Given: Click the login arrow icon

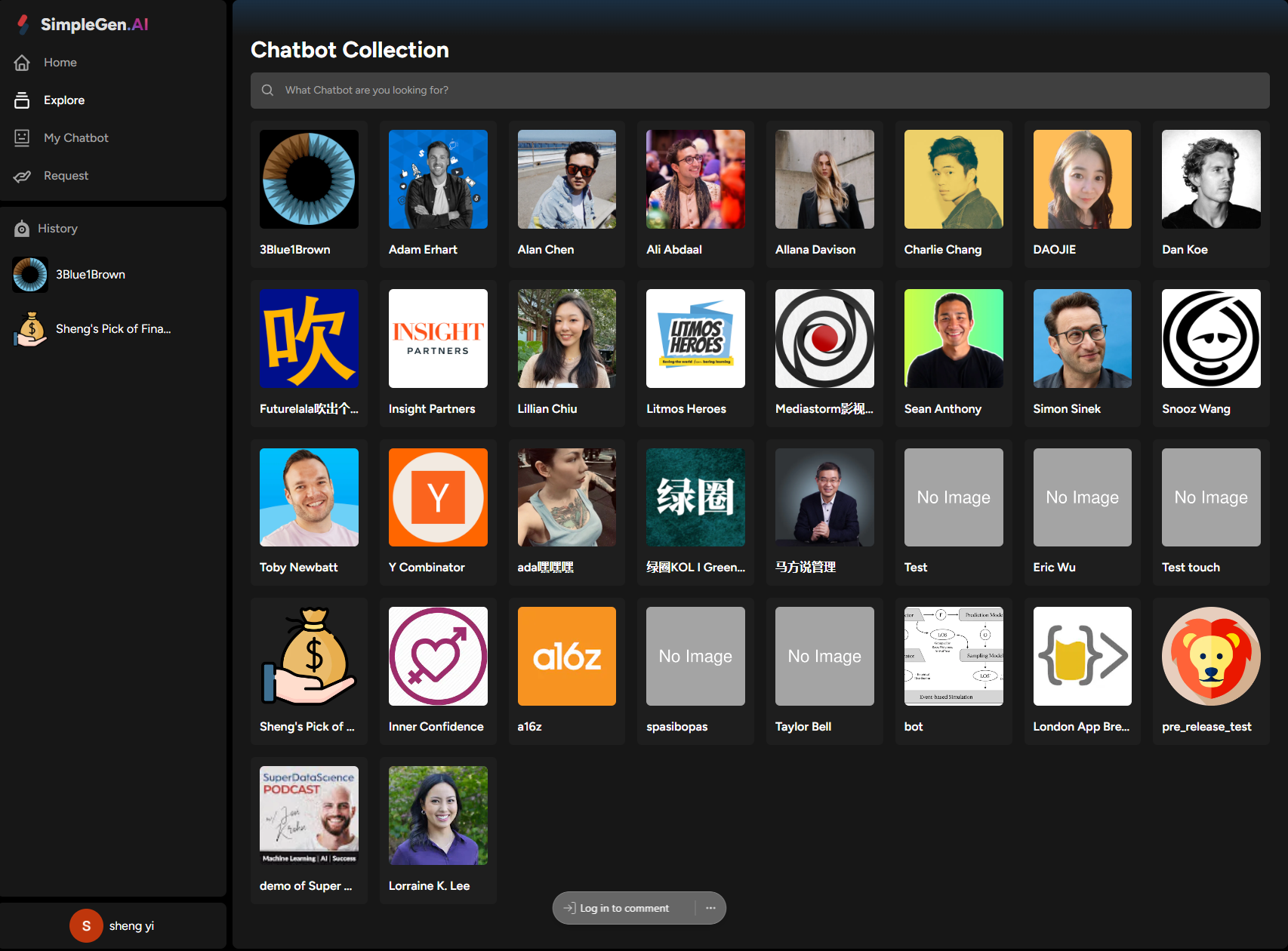Looking at the screenshot, I should (570, 908).
